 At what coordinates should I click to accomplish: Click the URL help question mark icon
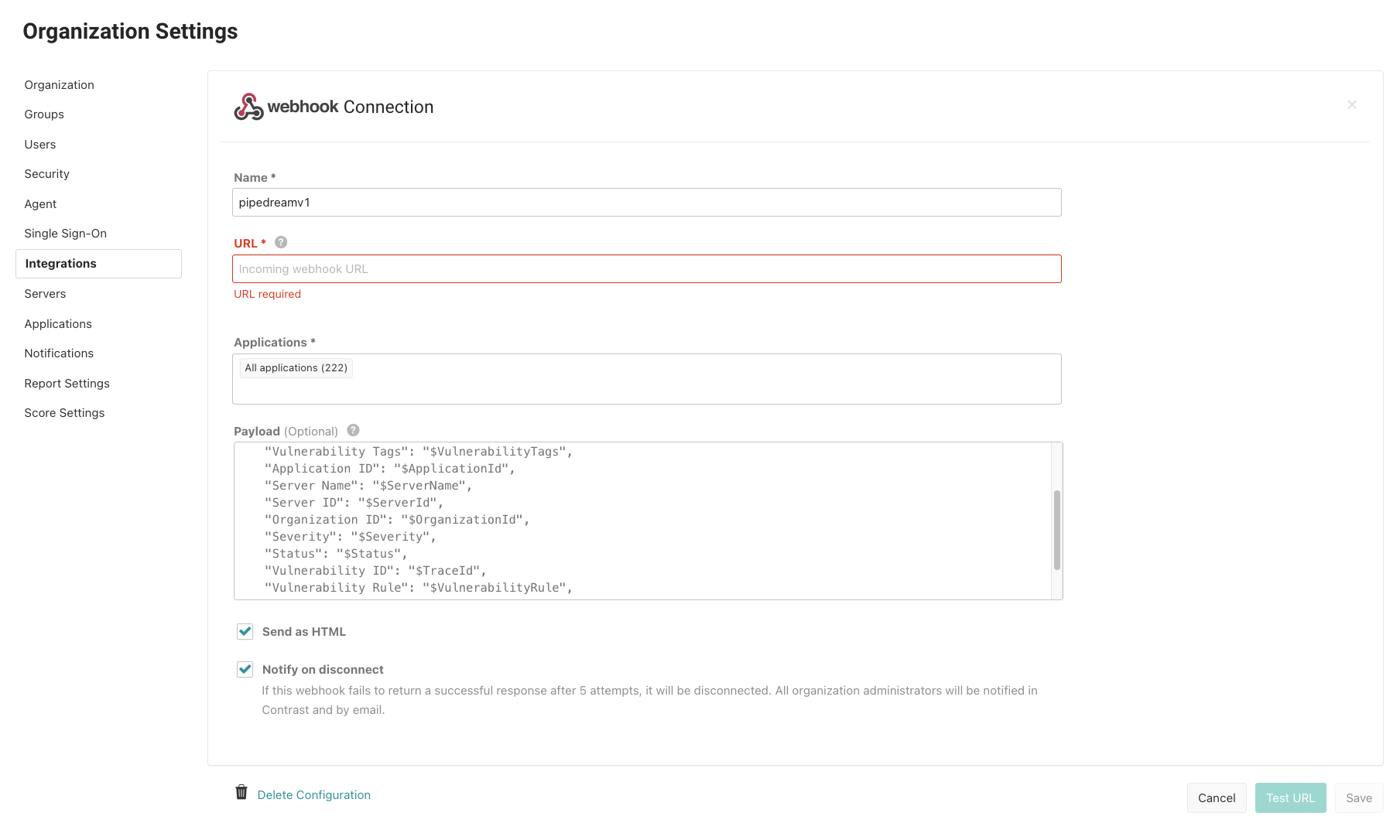281,242
